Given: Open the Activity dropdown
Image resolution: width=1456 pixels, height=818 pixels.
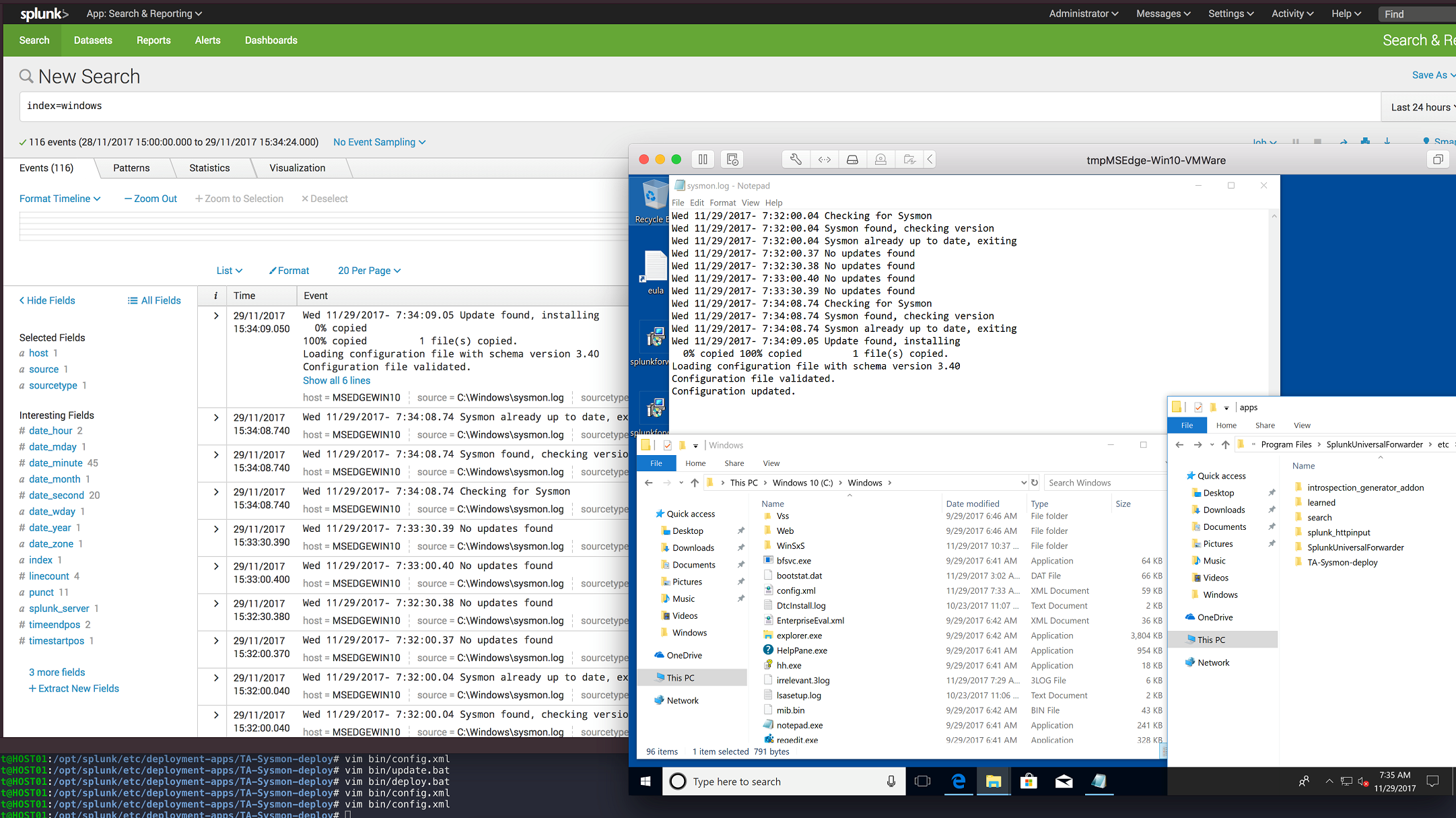Looking at the screenshot, I should pos(1292,13).
